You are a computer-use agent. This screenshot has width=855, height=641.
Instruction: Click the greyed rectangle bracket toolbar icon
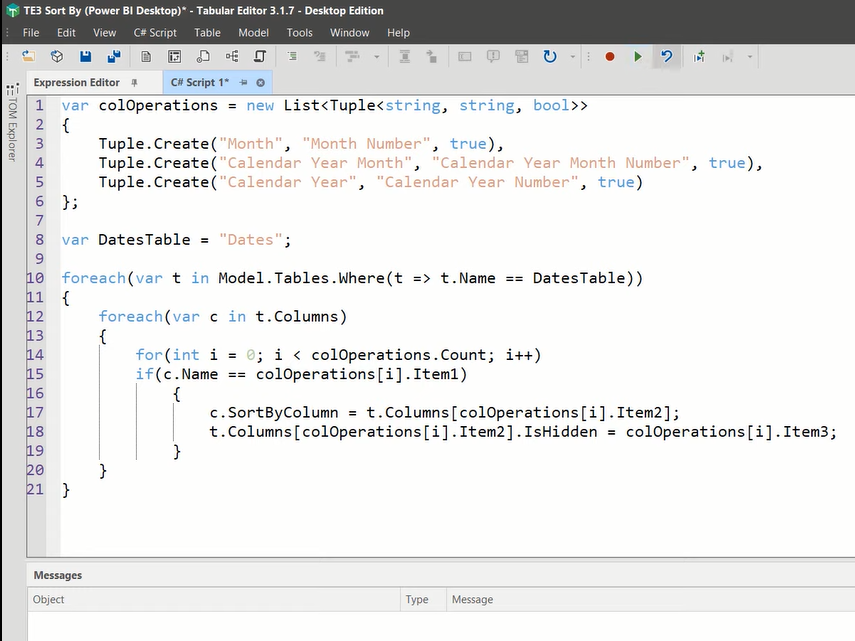(465, 57)
